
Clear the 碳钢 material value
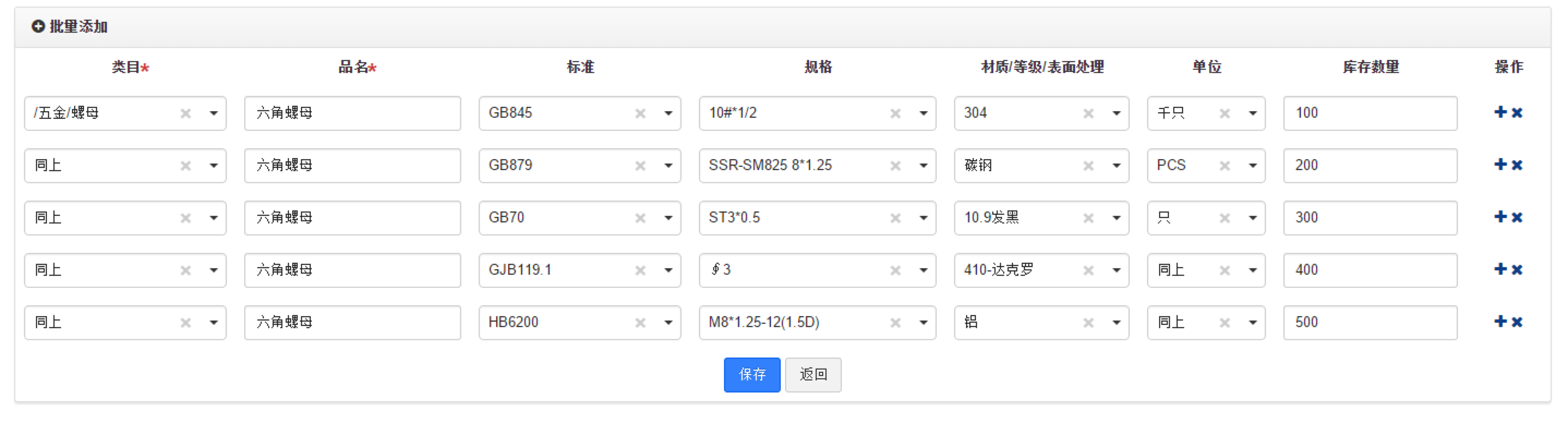tap(1088, 166)
